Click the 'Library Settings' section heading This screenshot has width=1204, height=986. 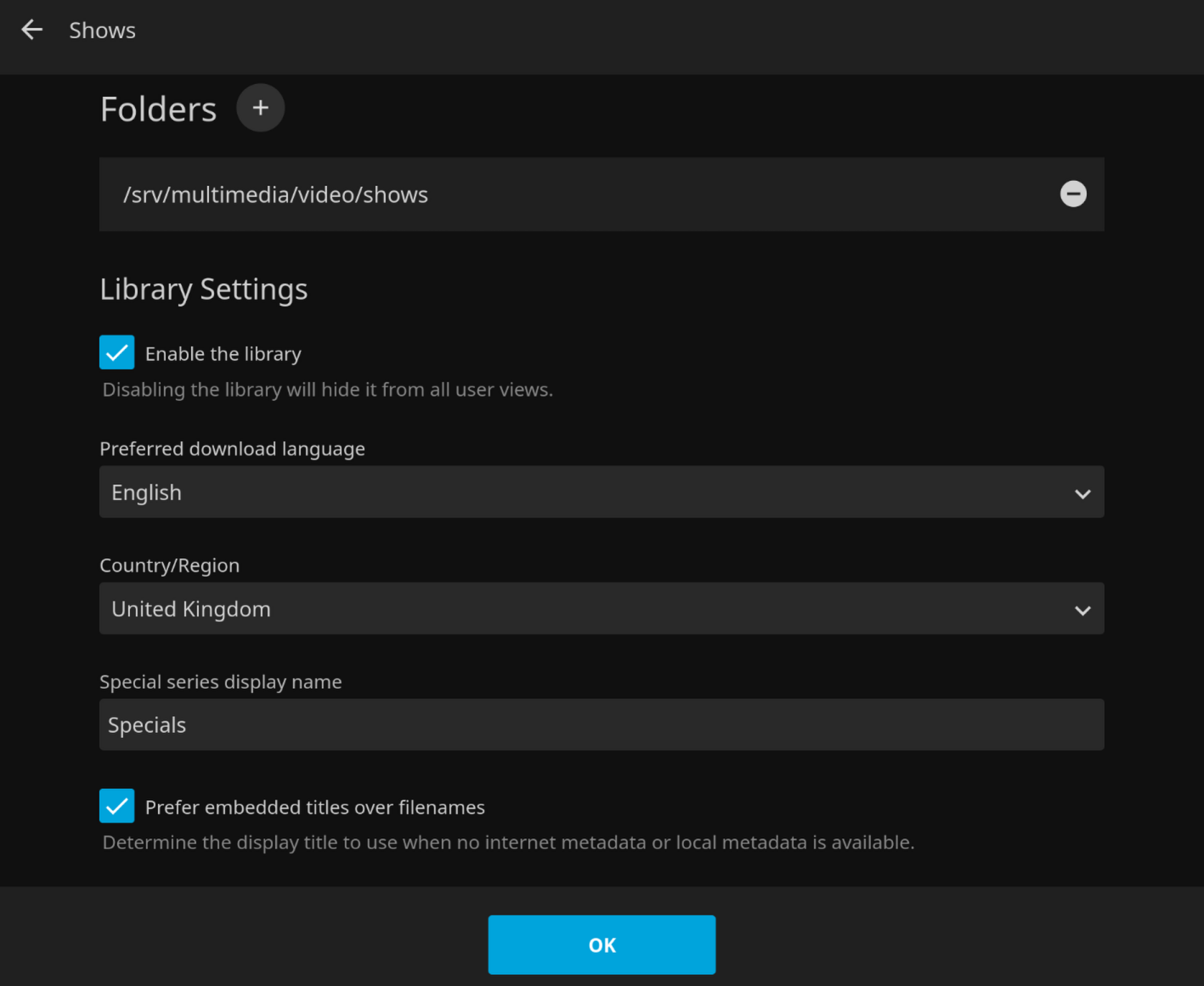204,290
